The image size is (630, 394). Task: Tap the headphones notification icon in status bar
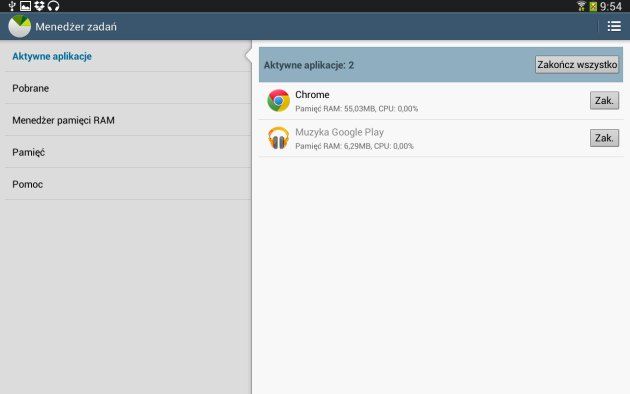click(x=53, y=6)
